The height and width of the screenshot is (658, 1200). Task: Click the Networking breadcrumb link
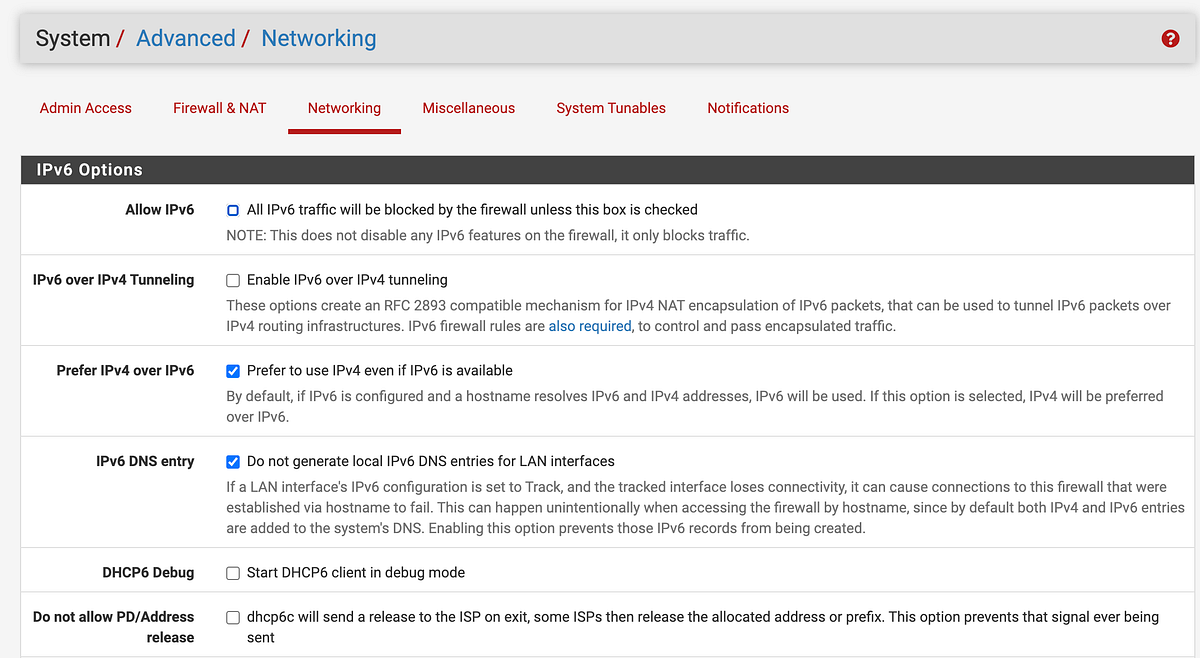pos(318,38)
